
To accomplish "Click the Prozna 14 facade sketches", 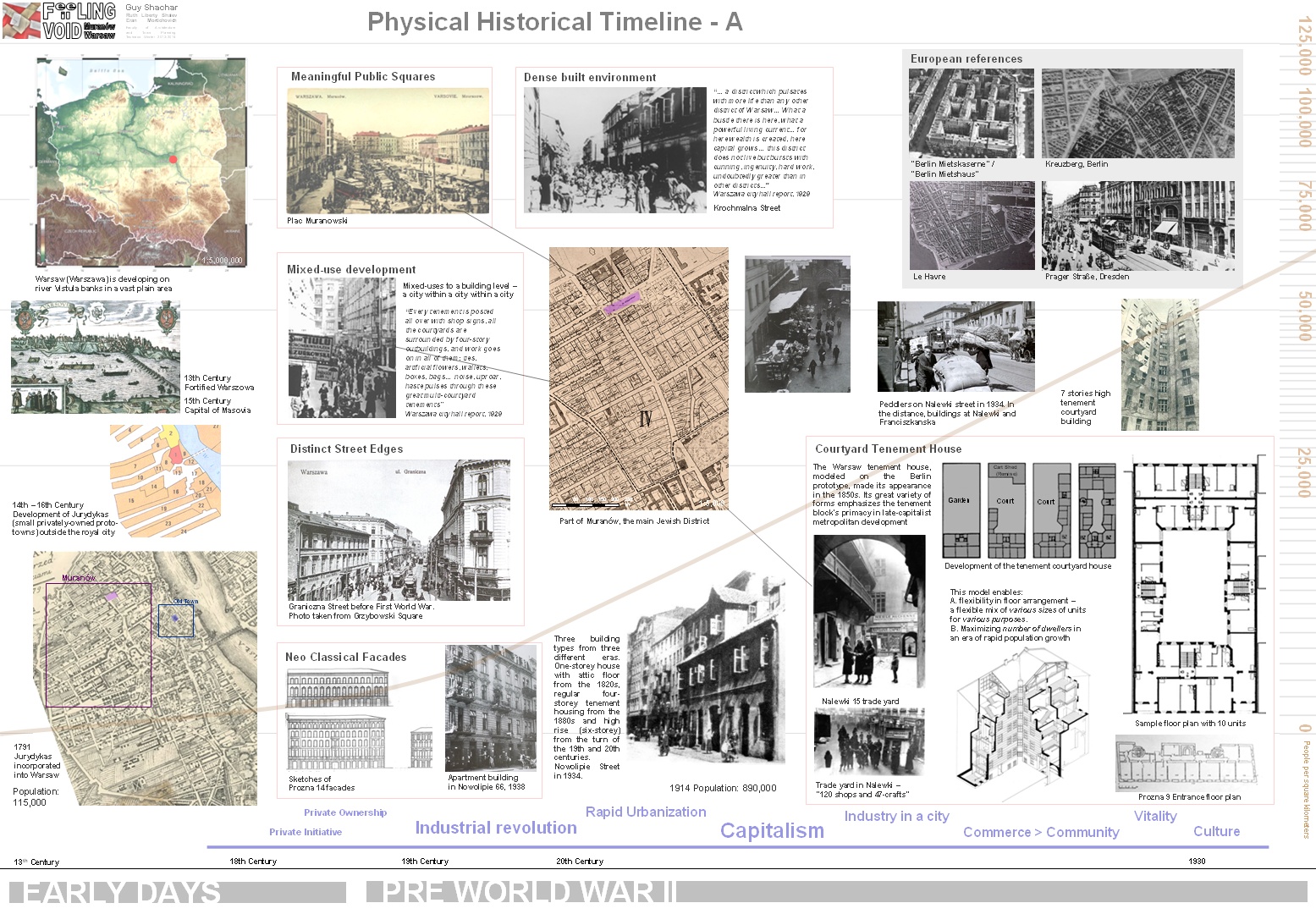I will [x=361, y=719].
